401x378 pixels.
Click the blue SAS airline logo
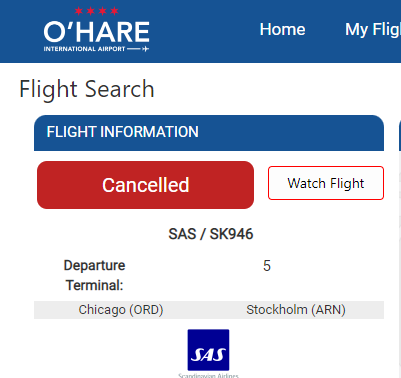(208, 350)
